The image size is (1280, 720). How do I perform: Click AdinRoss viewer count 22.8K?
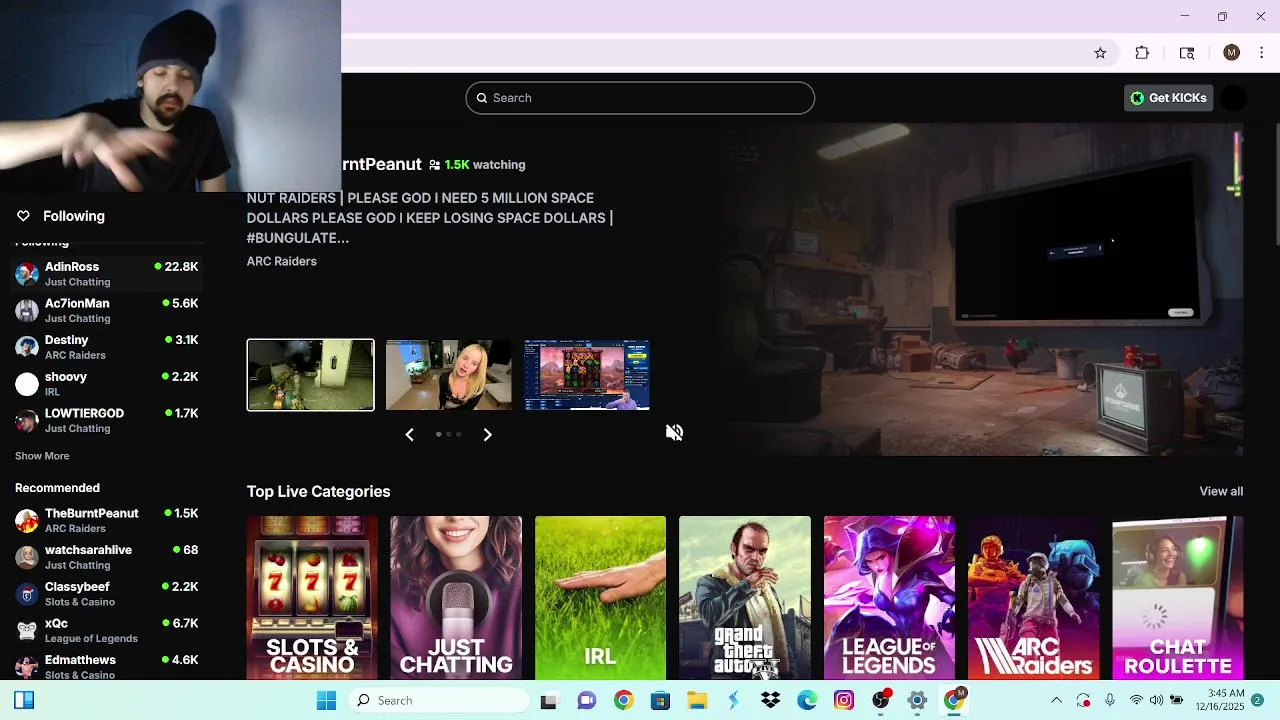(x=181, y=267)
